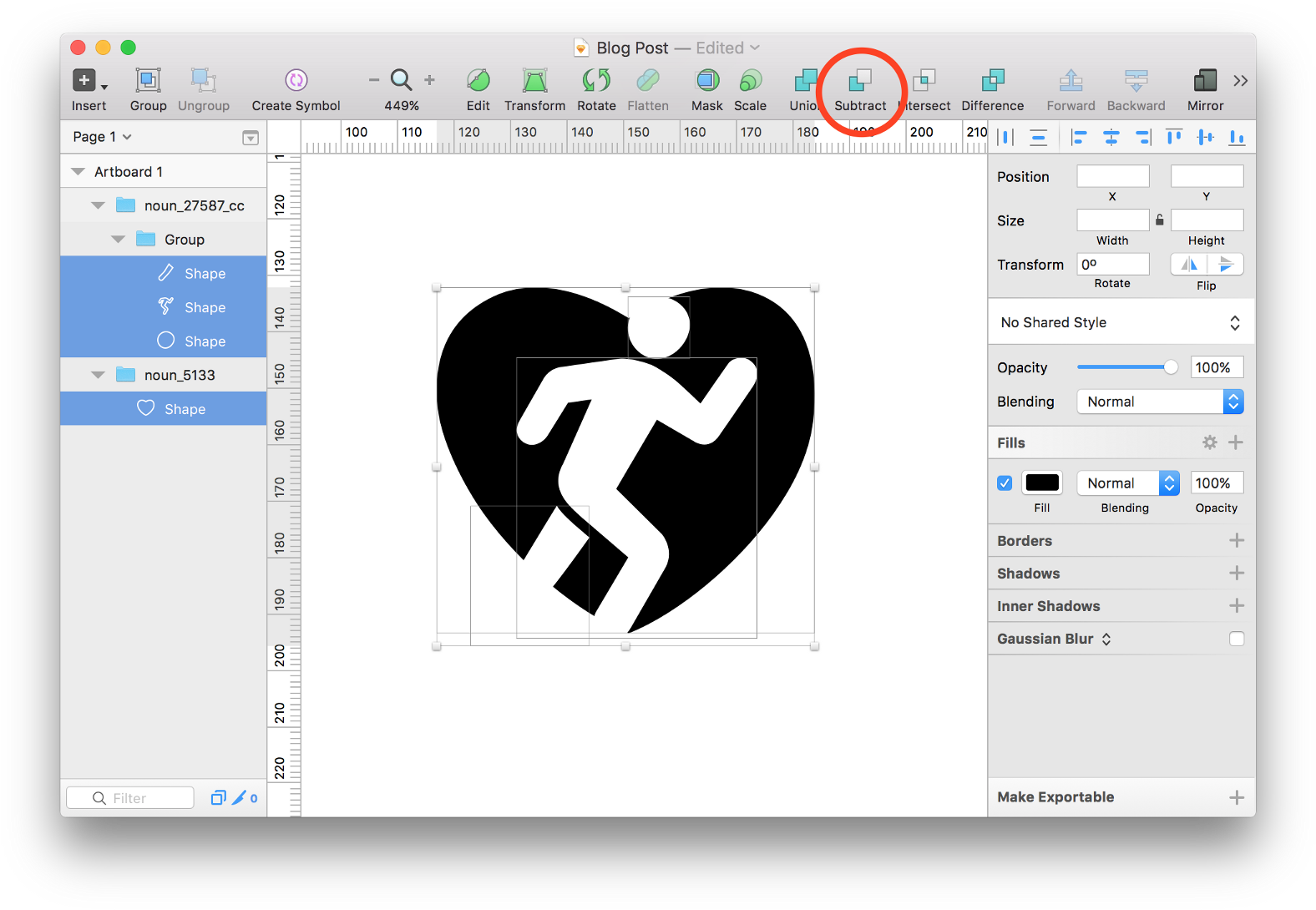Click the Subtract boolean operation icon
1316x910 pixels.
tap(859, 81)
